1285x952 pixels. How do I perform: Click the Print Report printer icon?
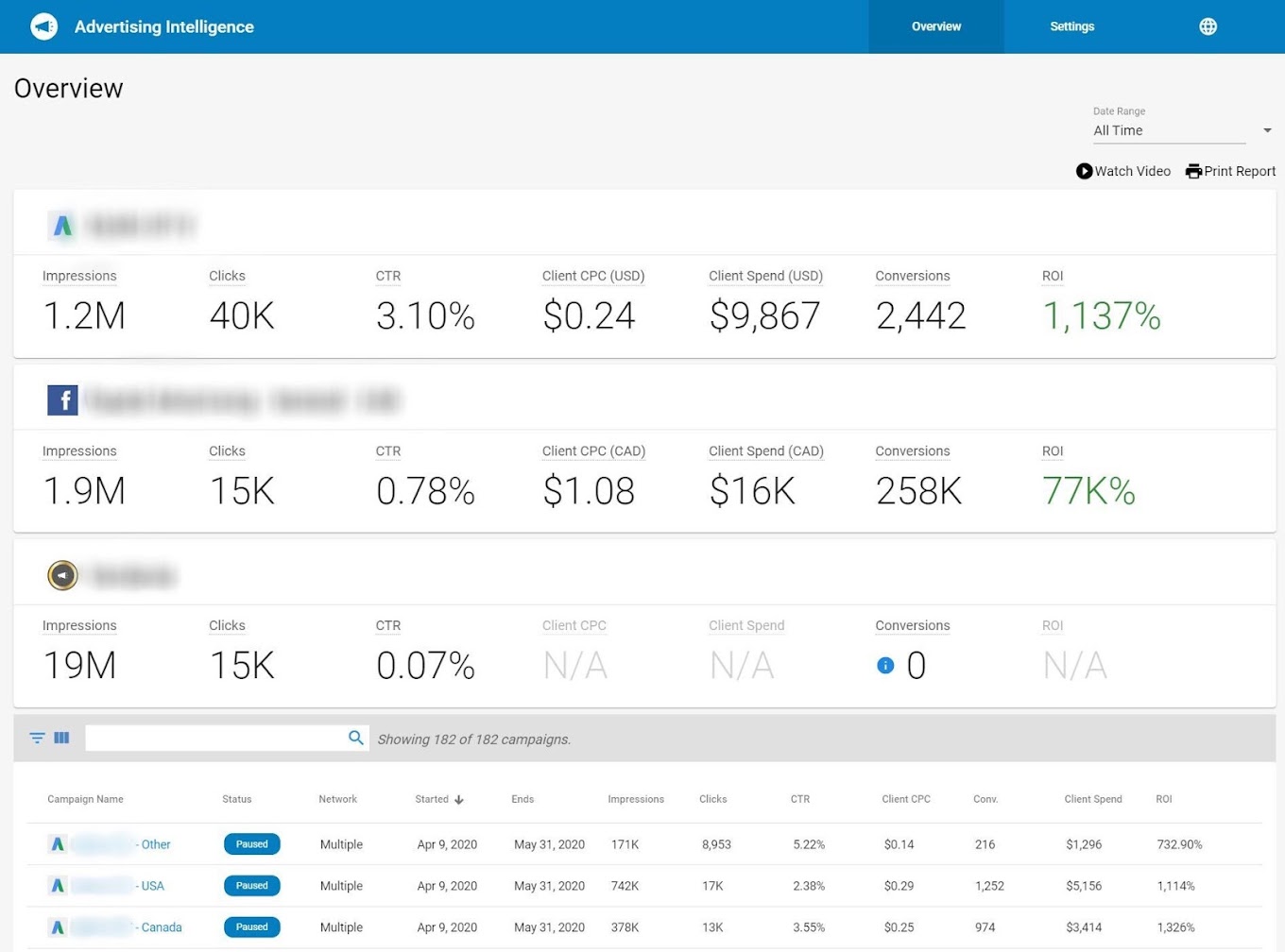coord(1193,171)
